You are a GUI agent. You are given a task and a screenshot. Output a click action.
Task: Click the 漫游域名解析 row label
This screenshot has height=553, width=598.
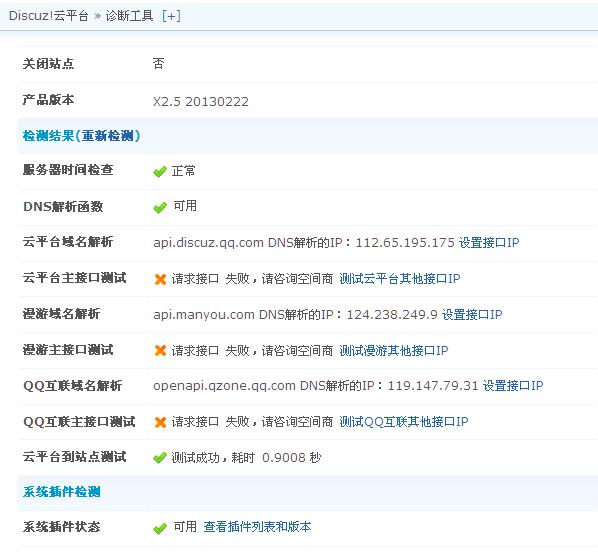61,314
